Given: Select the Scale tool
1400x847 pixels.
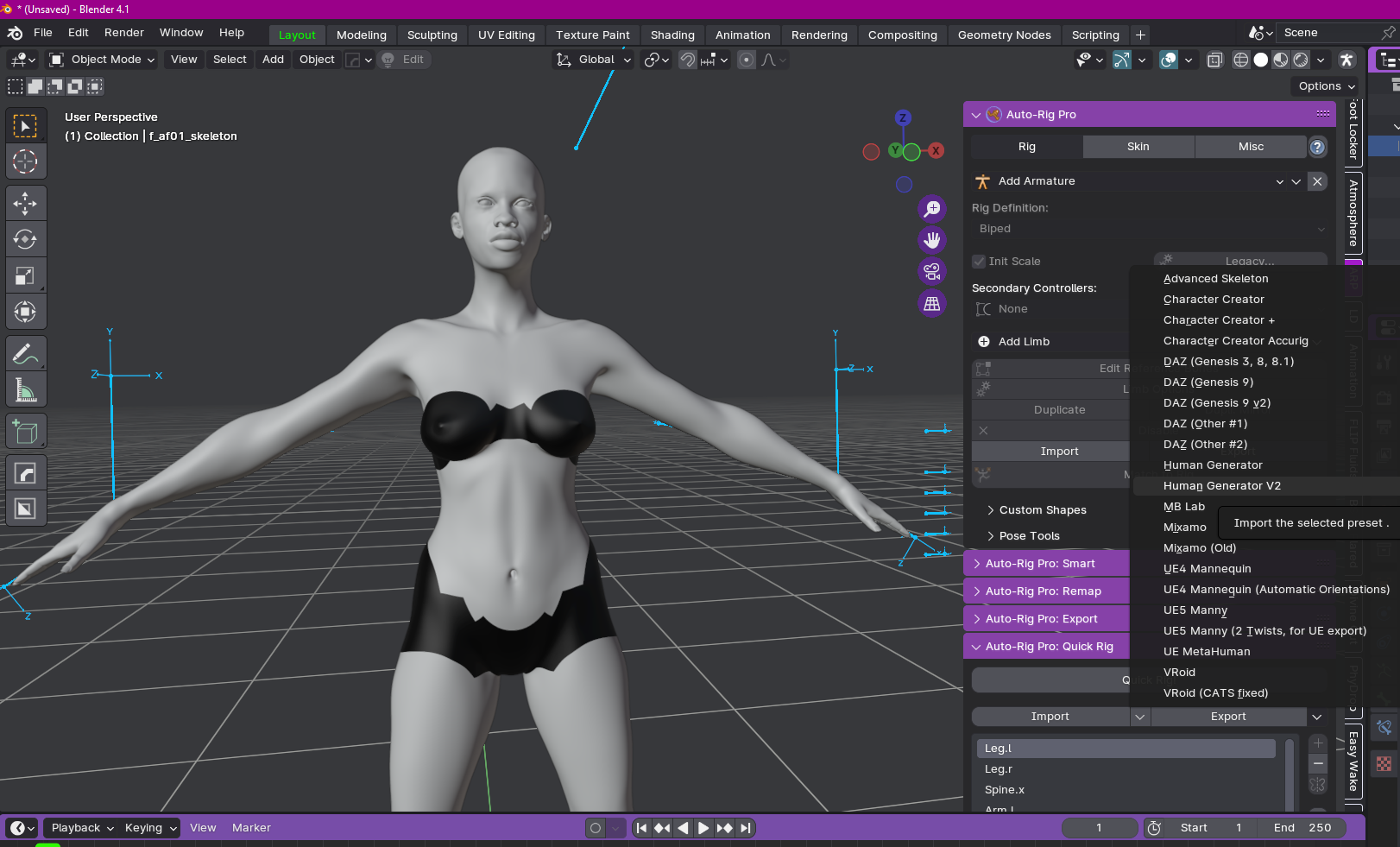Looking at the screenshot, I should click(25, 275).
